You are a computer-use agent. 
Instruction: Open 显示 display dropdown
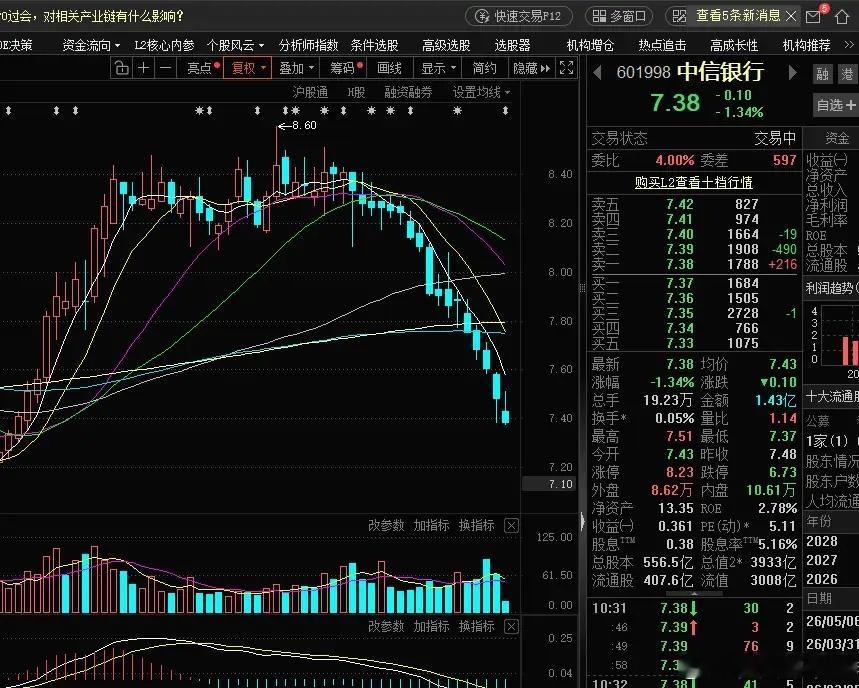[x=438, y=68]
